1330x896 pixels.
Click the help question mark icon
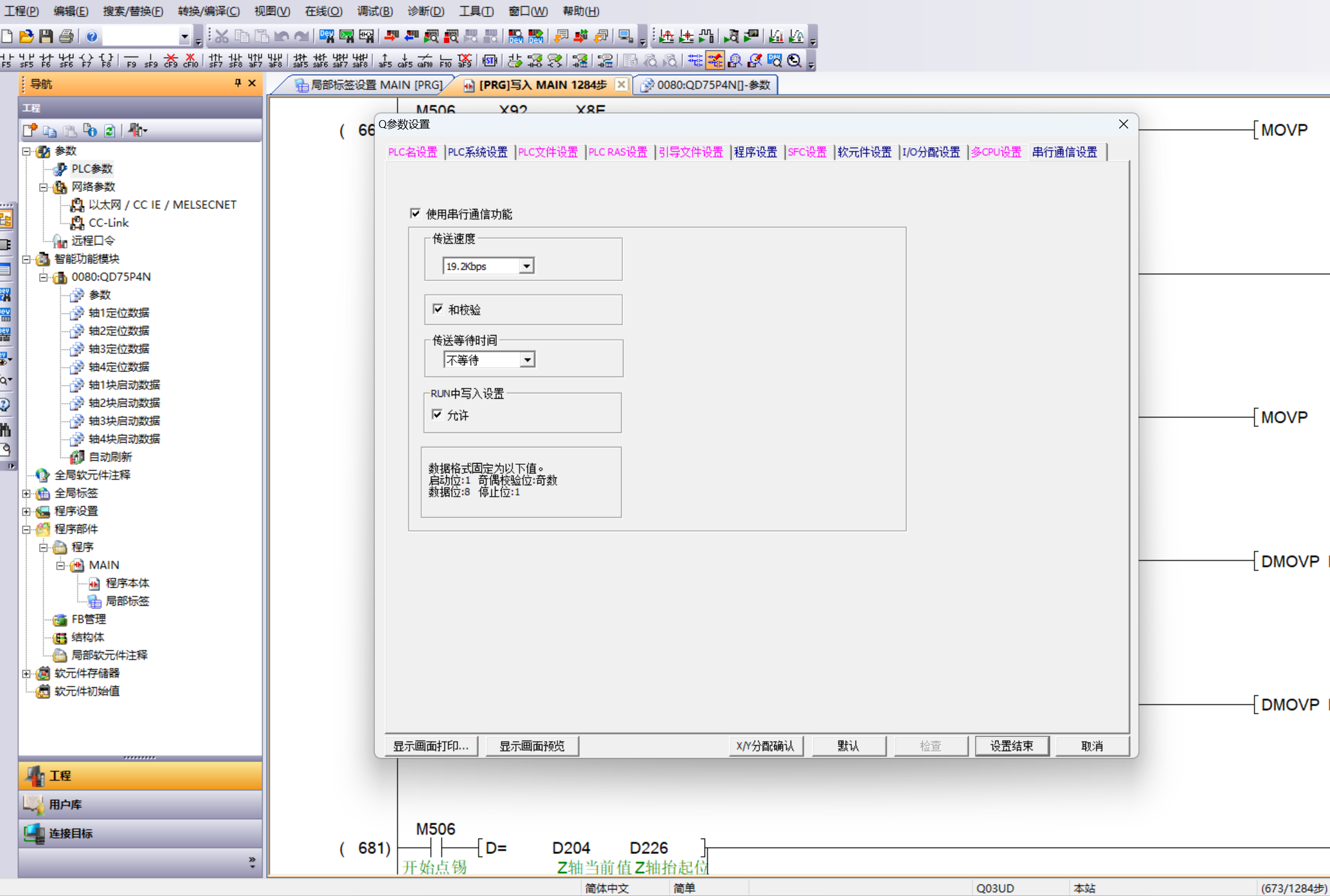click(x=92, y=37)
